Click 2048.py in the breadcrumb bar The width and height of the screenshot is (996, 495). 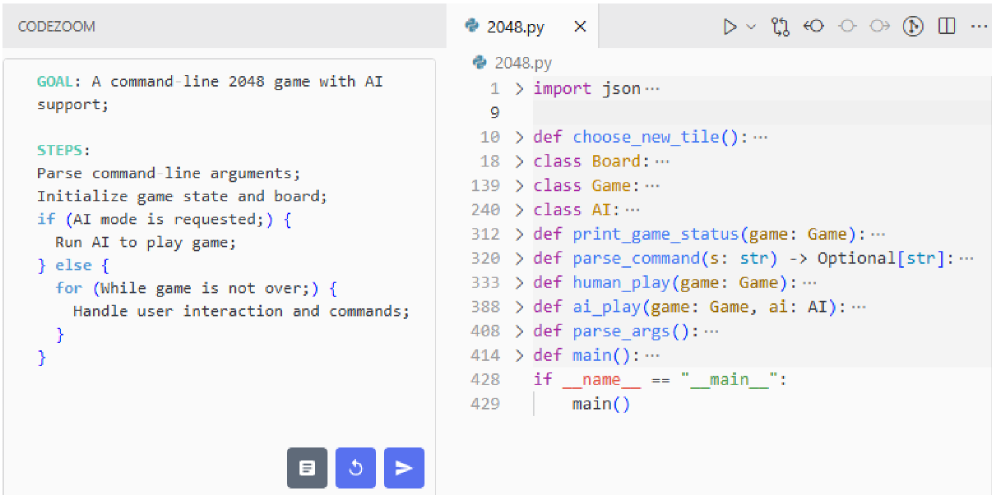(x=523, y=62)
